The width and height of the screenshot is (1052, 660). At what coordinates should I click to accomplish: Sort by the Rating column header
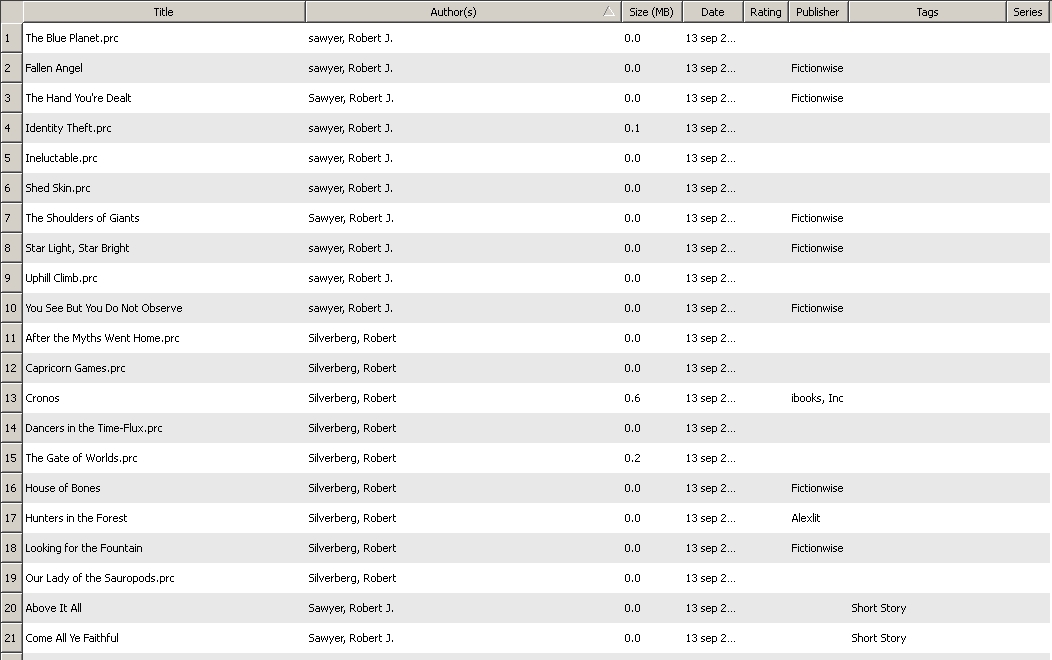(766, 12)
